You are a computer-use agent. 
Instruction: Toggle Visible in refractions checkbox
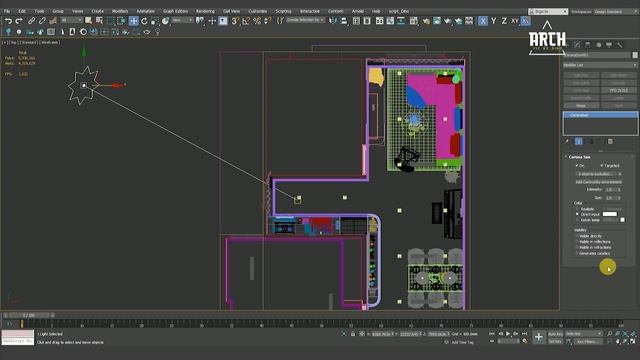(x=577, y=247)
